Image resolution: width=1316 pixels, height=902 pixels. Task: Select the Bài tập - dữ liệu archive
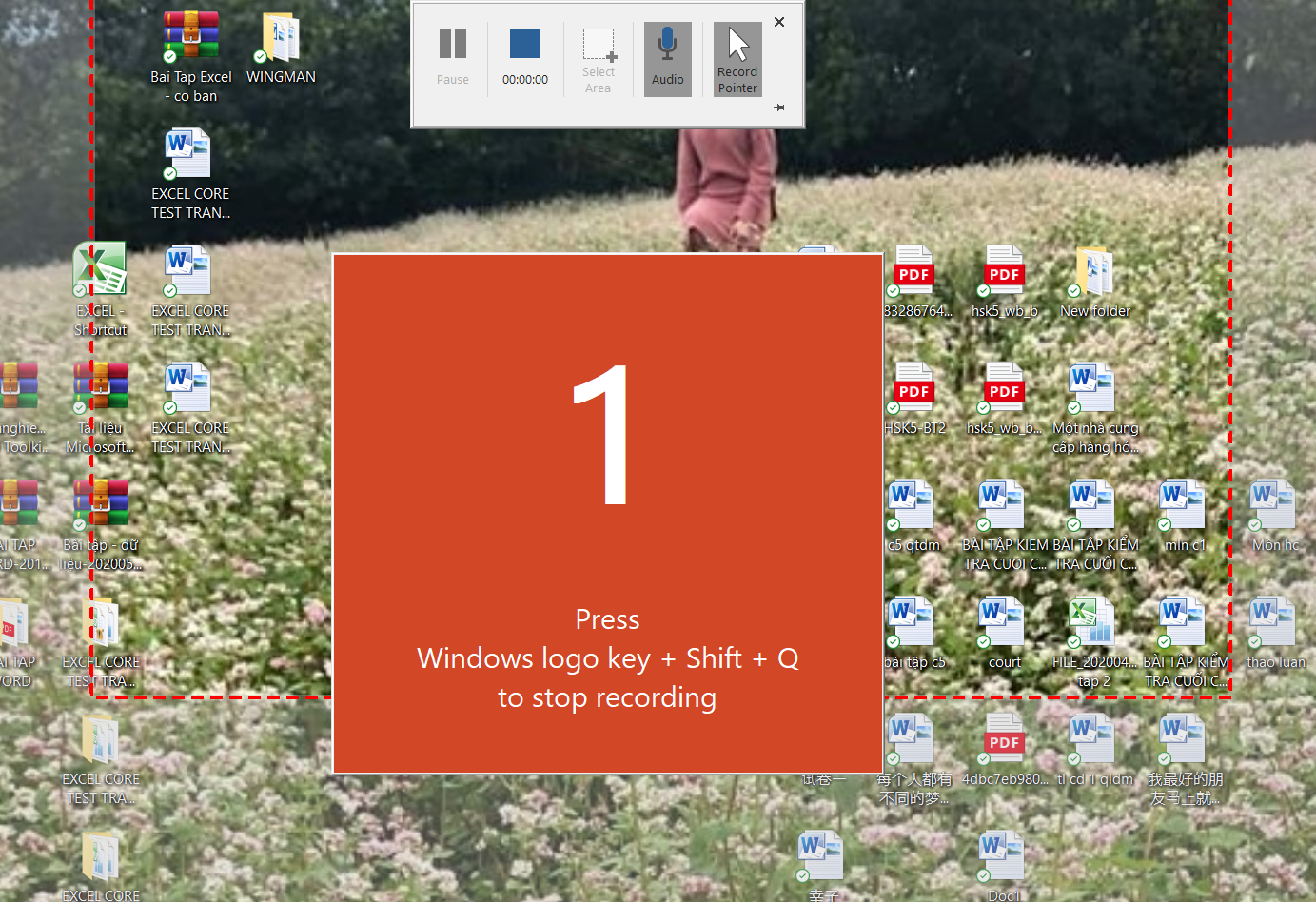pyautogui.click(x=101, y=524)
